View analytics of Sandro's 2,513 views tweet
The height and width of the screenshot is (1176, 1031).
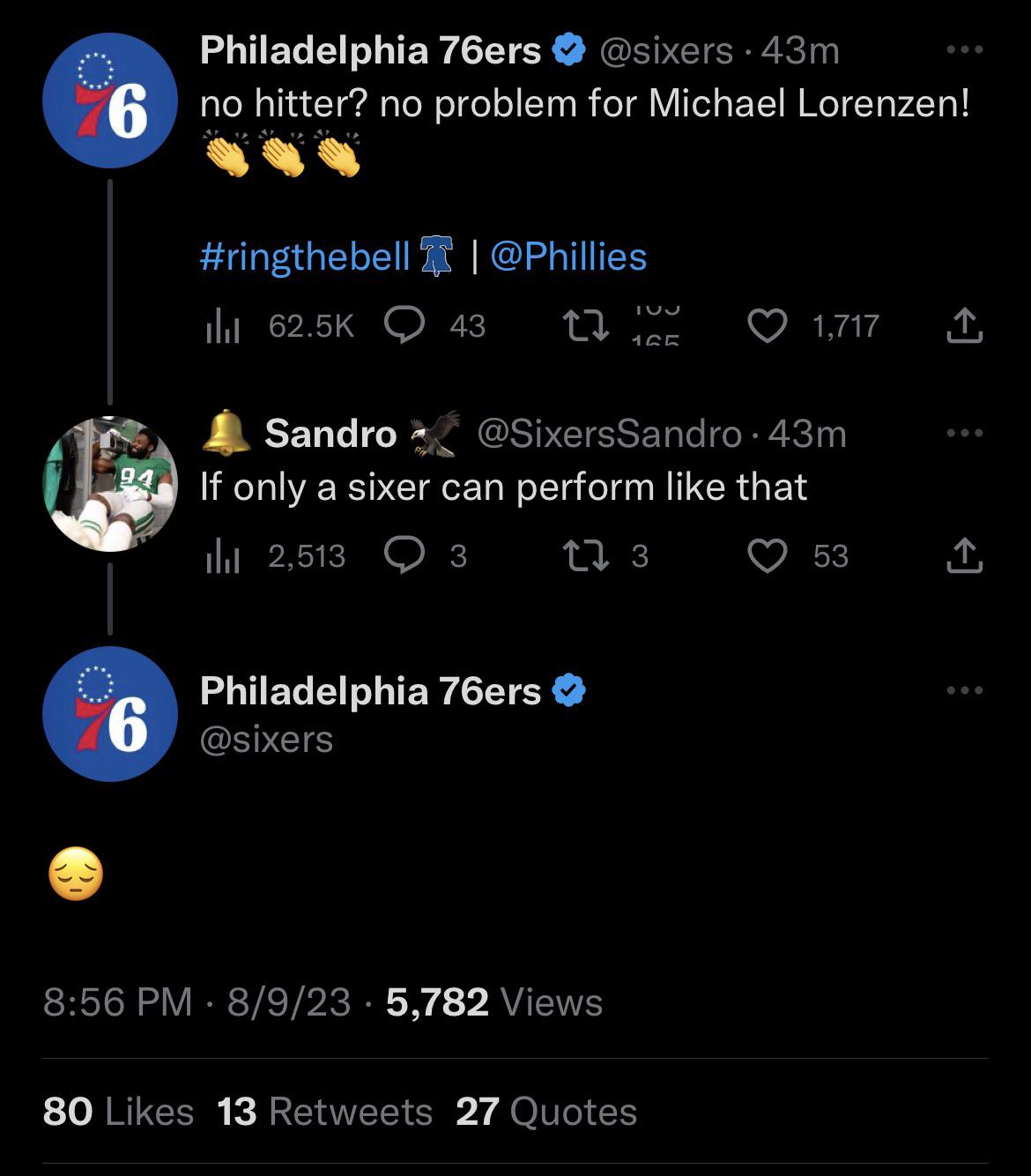[223, 556]
